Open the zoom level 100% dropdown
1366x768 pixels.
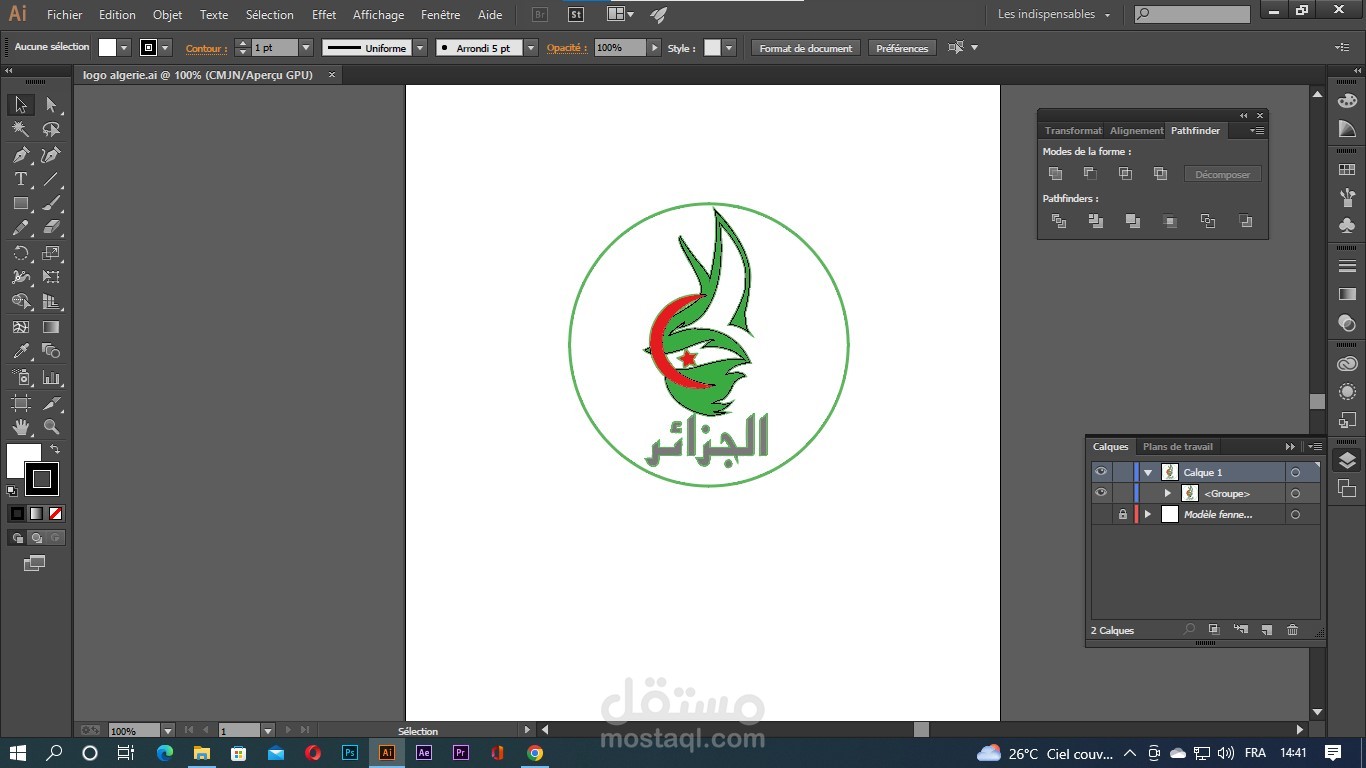click(x=167, y=731)
